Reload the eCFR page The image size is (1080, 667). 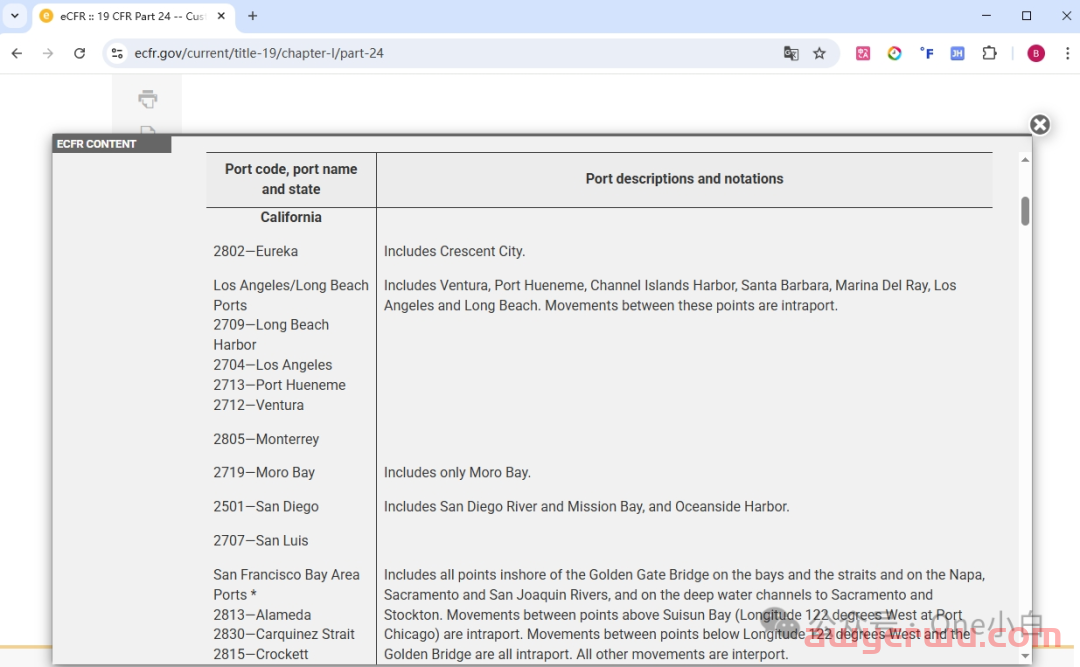pyautogui.click(x=79, y=53)
